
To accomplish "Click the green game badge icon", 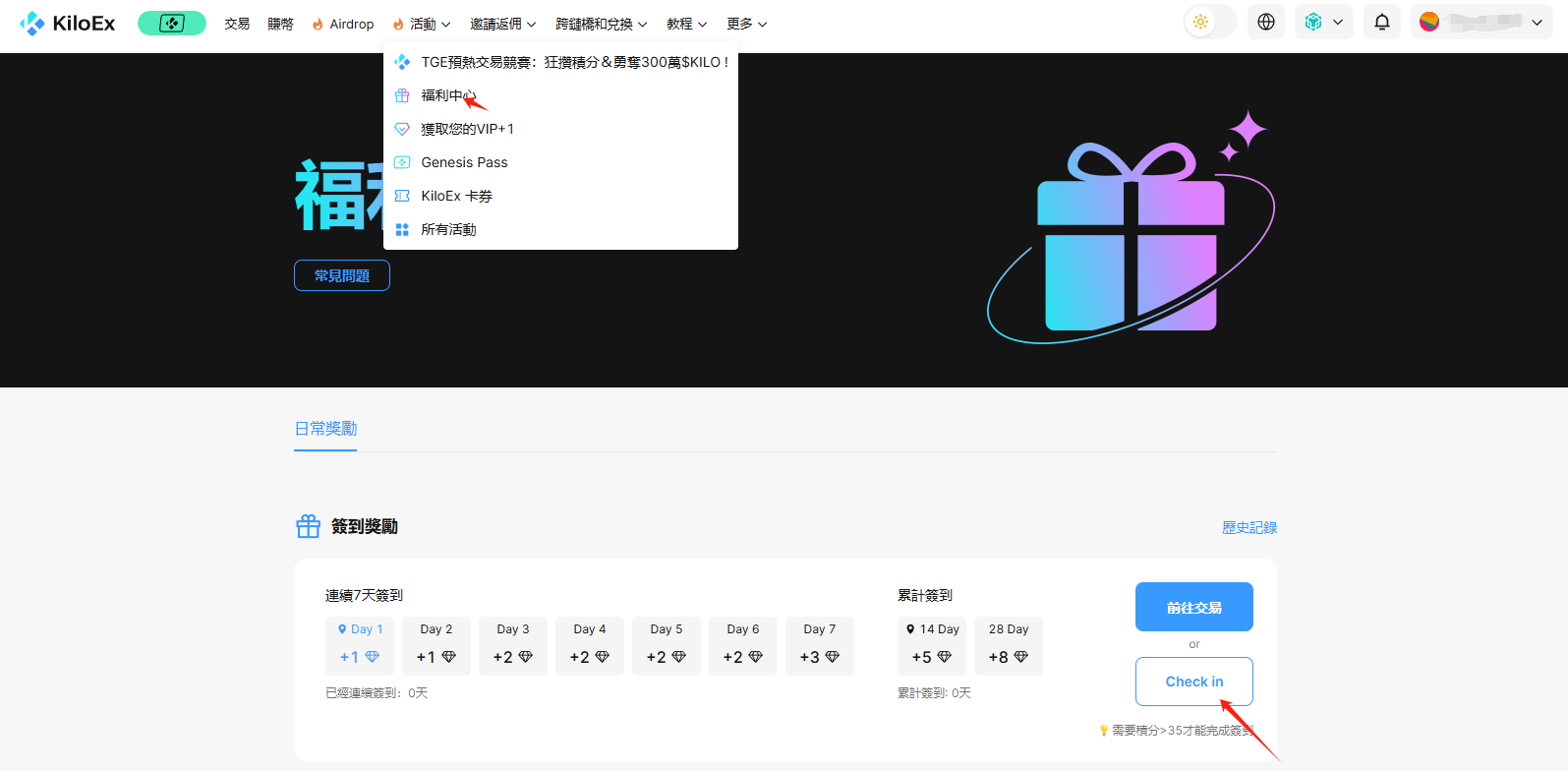I will [x=172, y=23].
